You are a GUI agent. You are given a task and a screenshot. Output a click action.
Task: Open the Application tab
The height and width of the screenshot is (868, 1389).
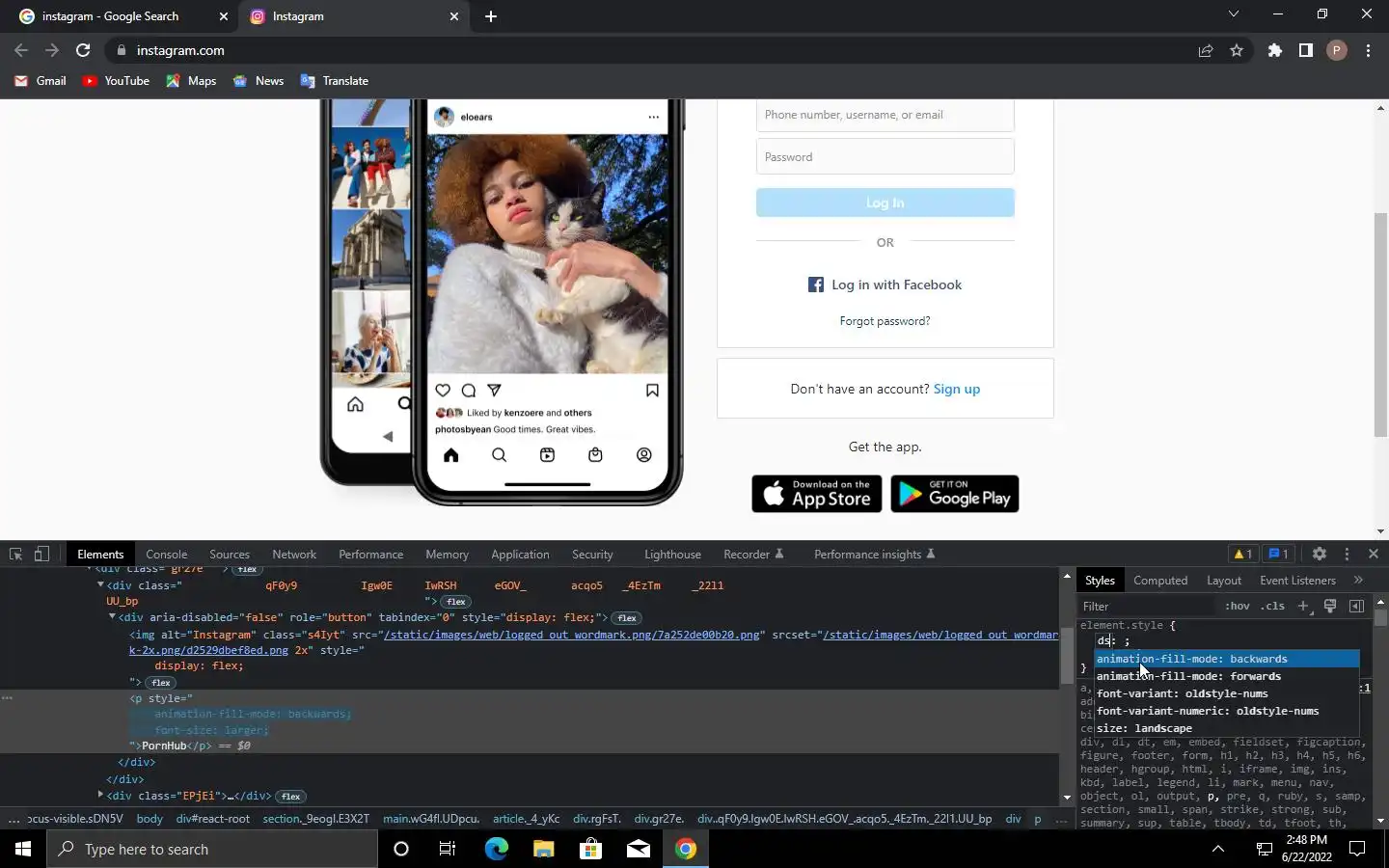click(x=520, y=554)
